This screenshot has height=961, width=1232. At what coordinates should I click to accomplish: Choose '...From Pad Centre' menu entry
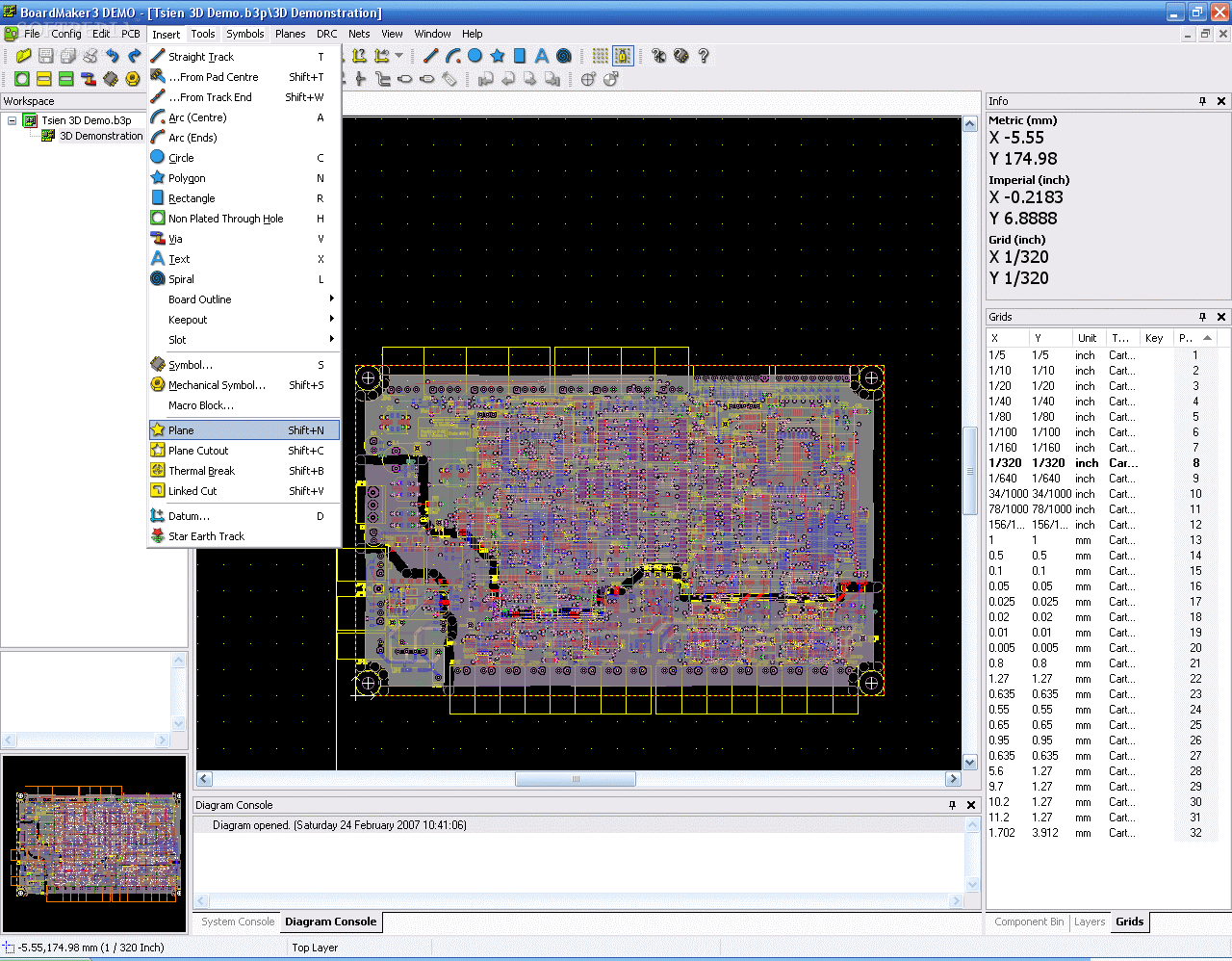click(x=244, y=77)
